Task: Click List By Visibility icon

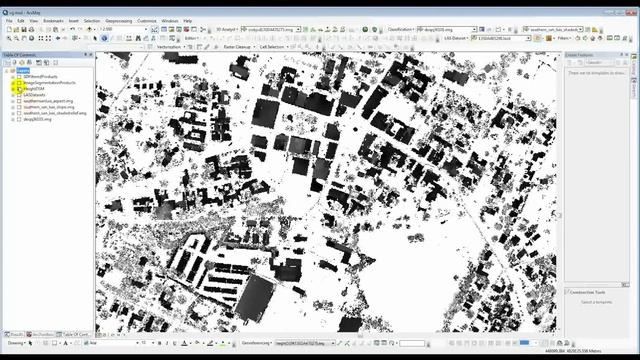Action: click(x=22, y=62)
